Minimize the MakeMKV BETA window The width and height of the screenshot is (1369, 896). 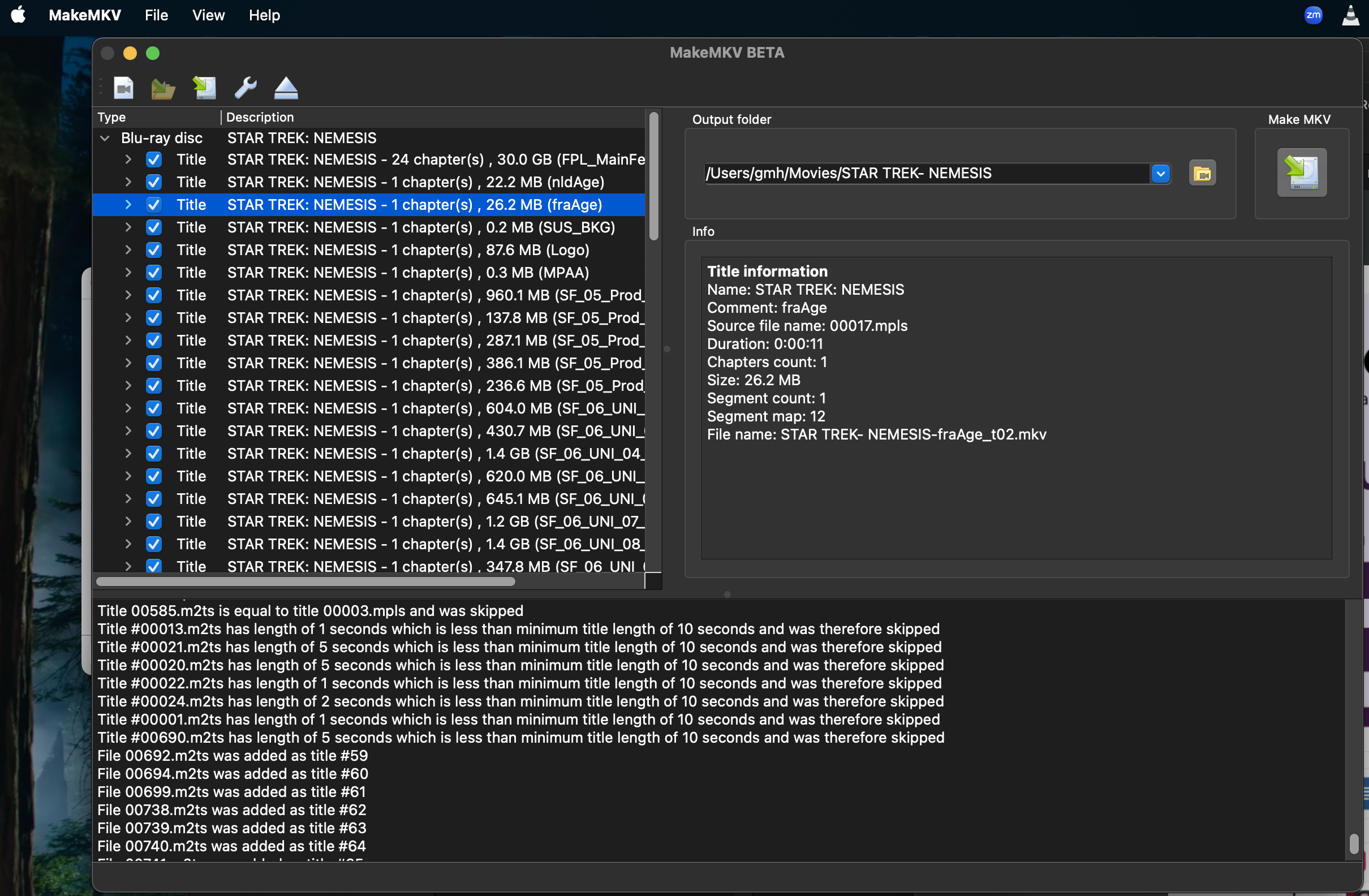(x=130, y=54)
